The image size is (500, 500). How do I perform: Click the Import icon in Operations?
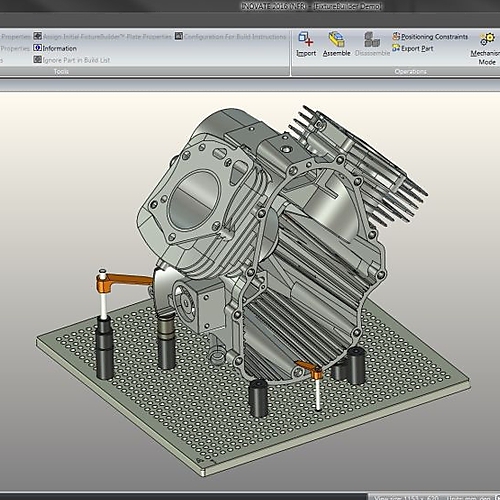pos(306,39)
